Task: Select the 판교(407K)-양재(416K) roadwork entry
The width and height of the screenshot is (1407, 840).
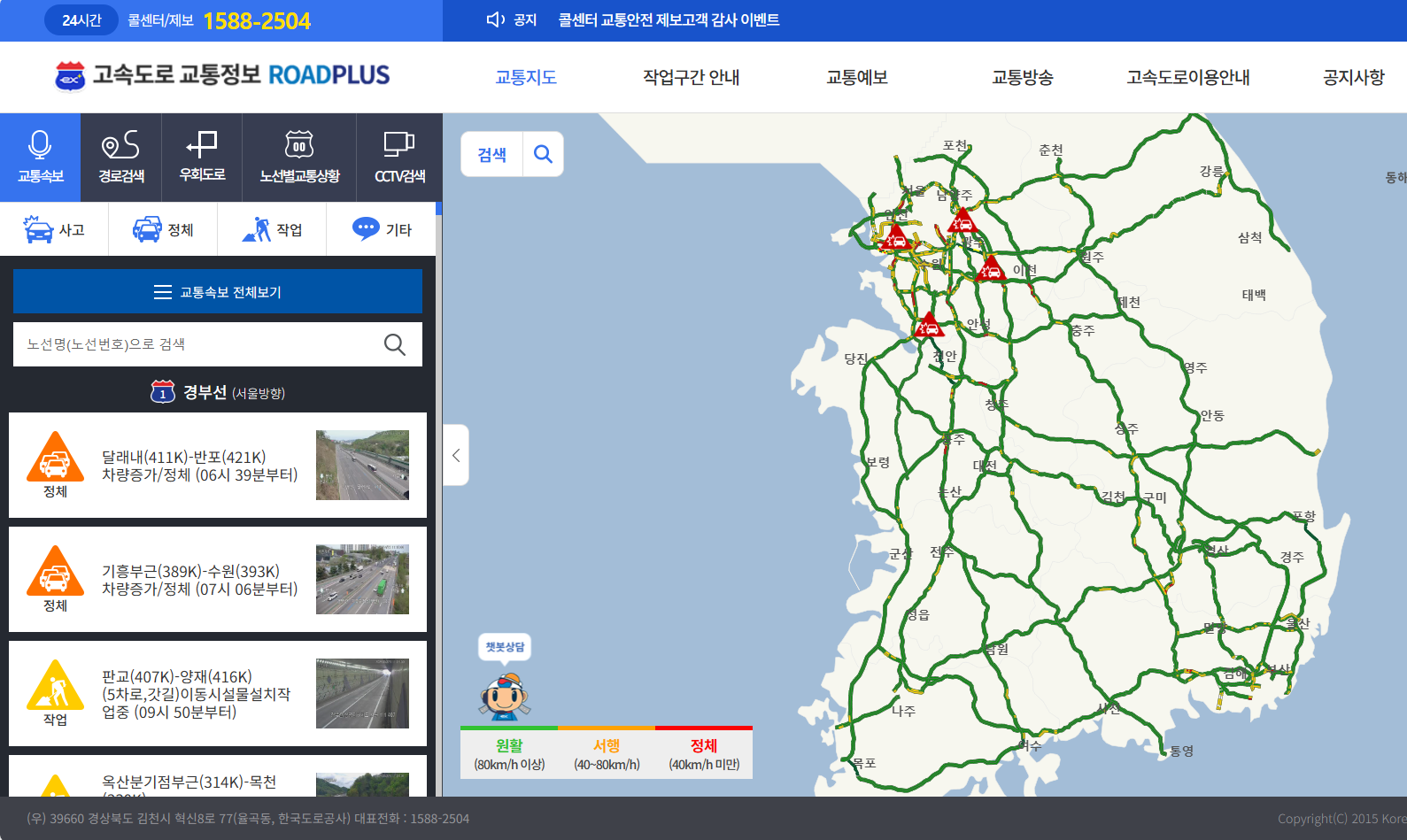Action: [x=218, y=693]
